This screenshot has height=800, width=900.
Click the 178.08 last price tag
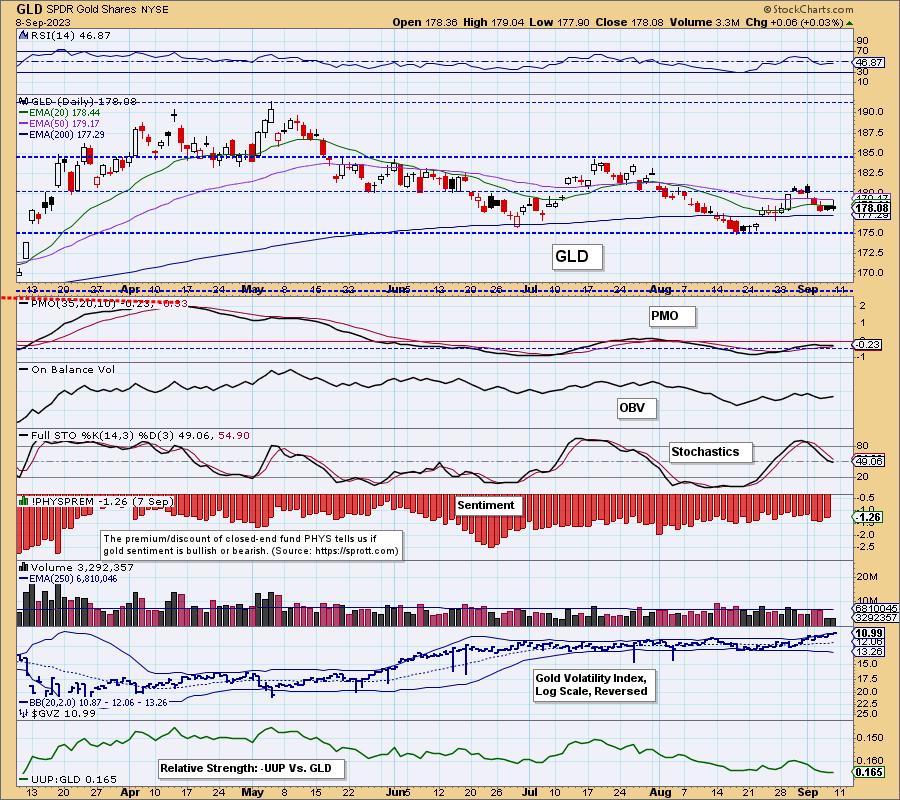tap(872, 208)
